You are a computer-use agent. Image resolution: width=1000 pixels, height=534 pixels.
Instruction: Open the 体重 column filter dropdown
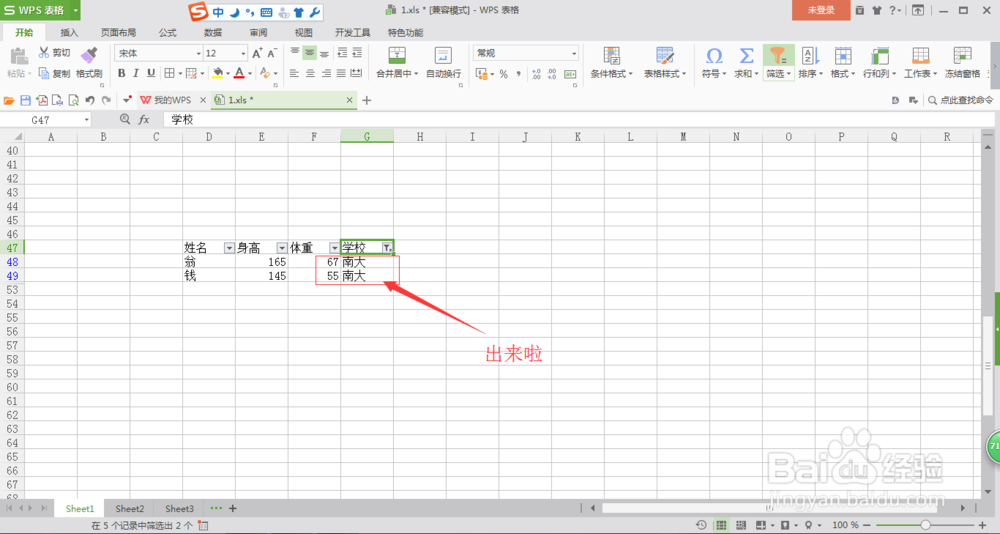(x=334, y=248)
